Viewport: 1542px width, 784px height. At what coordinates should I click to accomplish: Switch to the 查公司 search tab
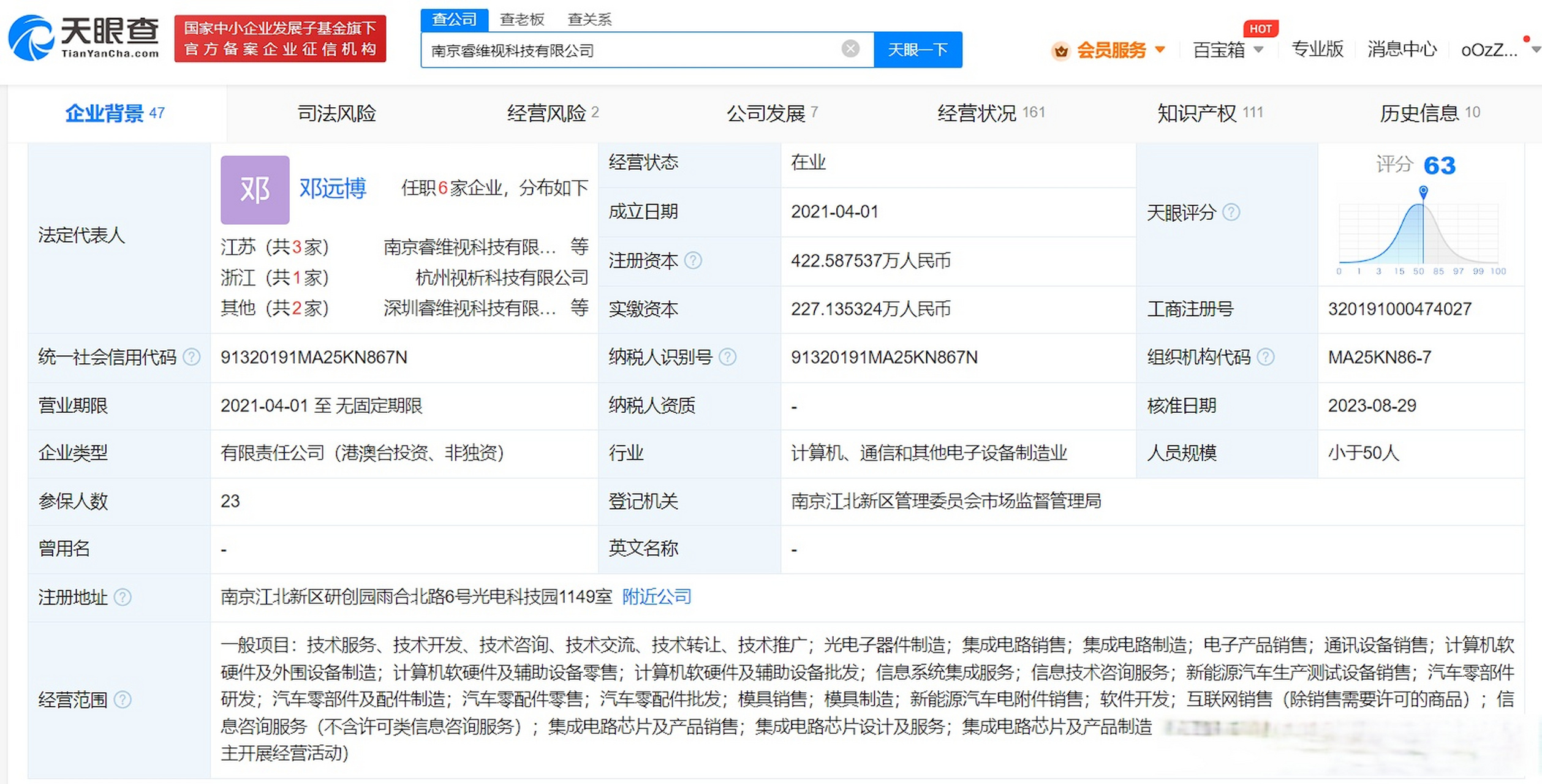[x=454, y=20]
